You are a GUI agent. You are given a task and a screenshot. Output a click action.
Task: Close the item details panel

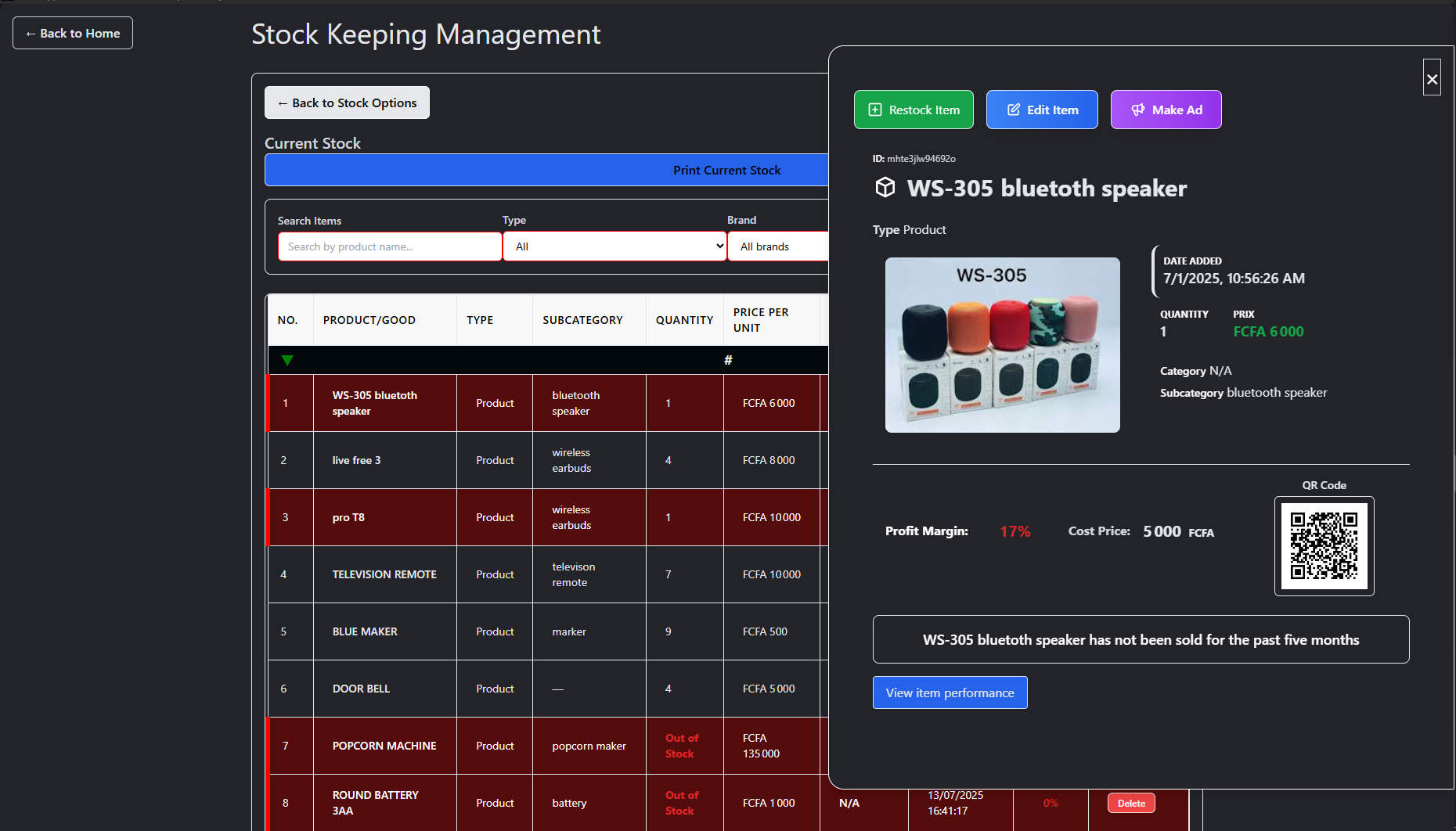[1432, 78]
